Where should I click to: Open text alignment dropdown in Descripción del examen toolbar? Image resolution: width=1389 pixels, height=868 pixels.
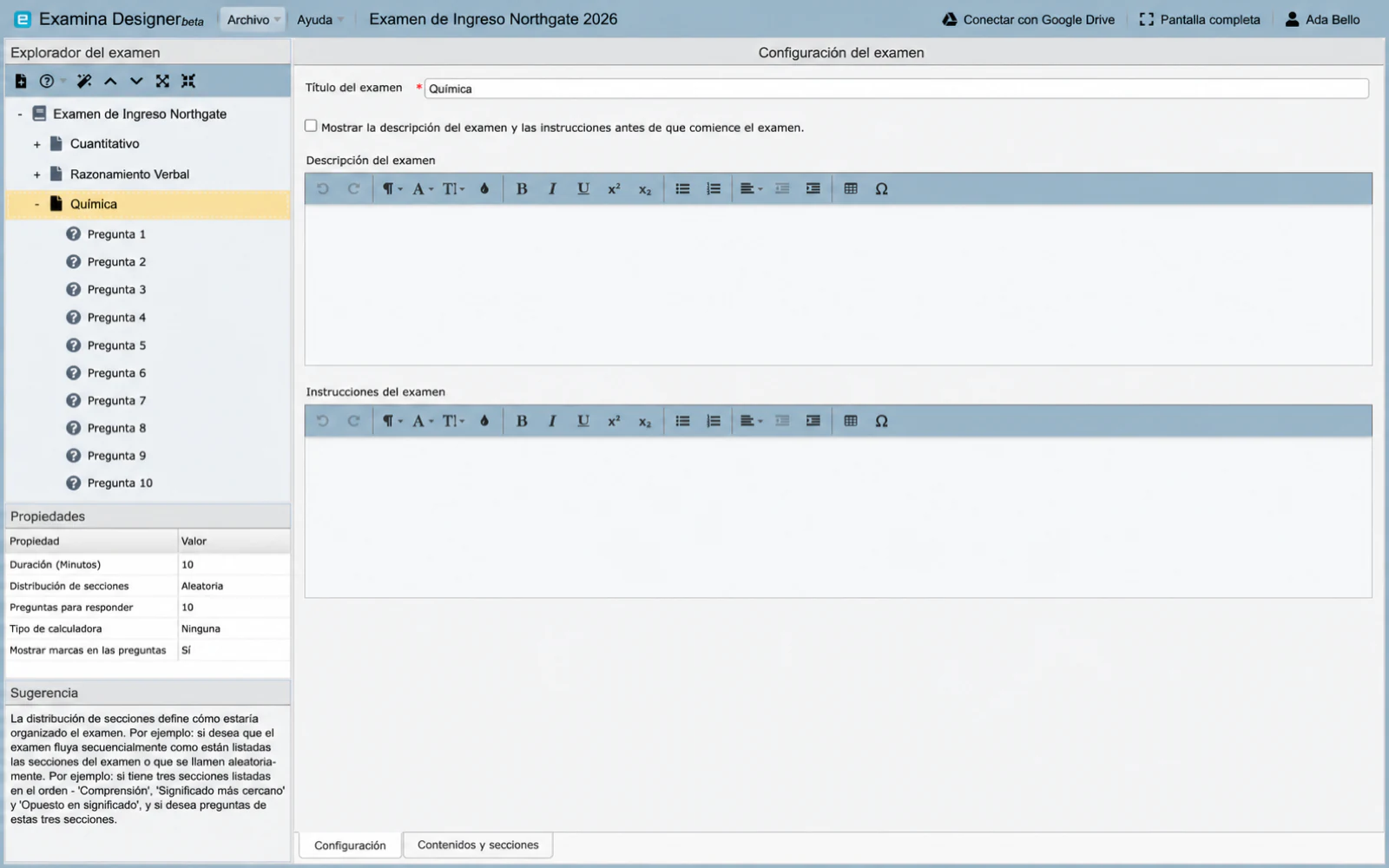click(751, 188)
